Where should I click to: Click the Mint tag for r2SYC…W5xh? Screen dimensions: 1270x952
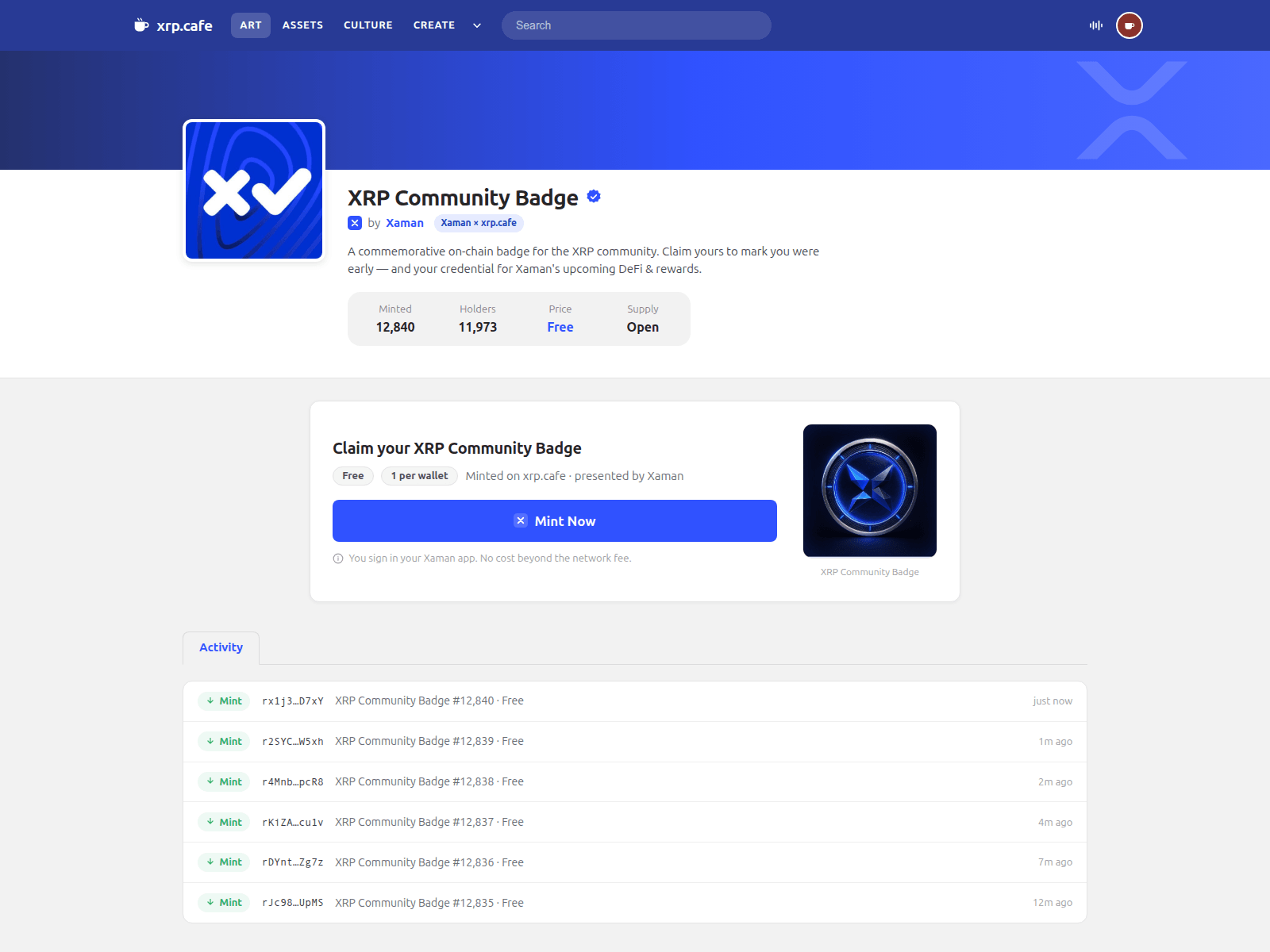pos(224,742)
